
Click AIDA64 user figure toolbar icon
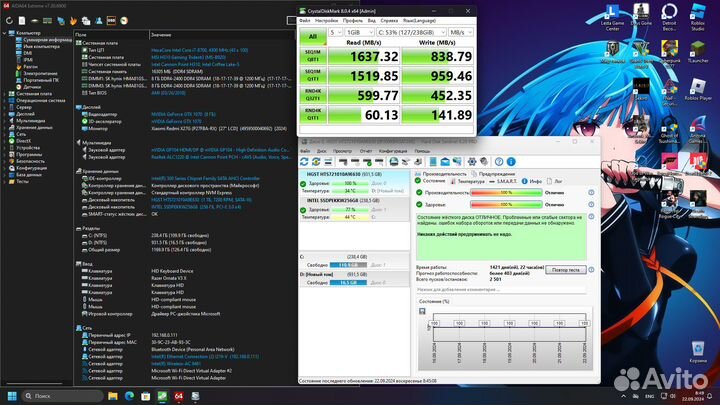[99, 21]
